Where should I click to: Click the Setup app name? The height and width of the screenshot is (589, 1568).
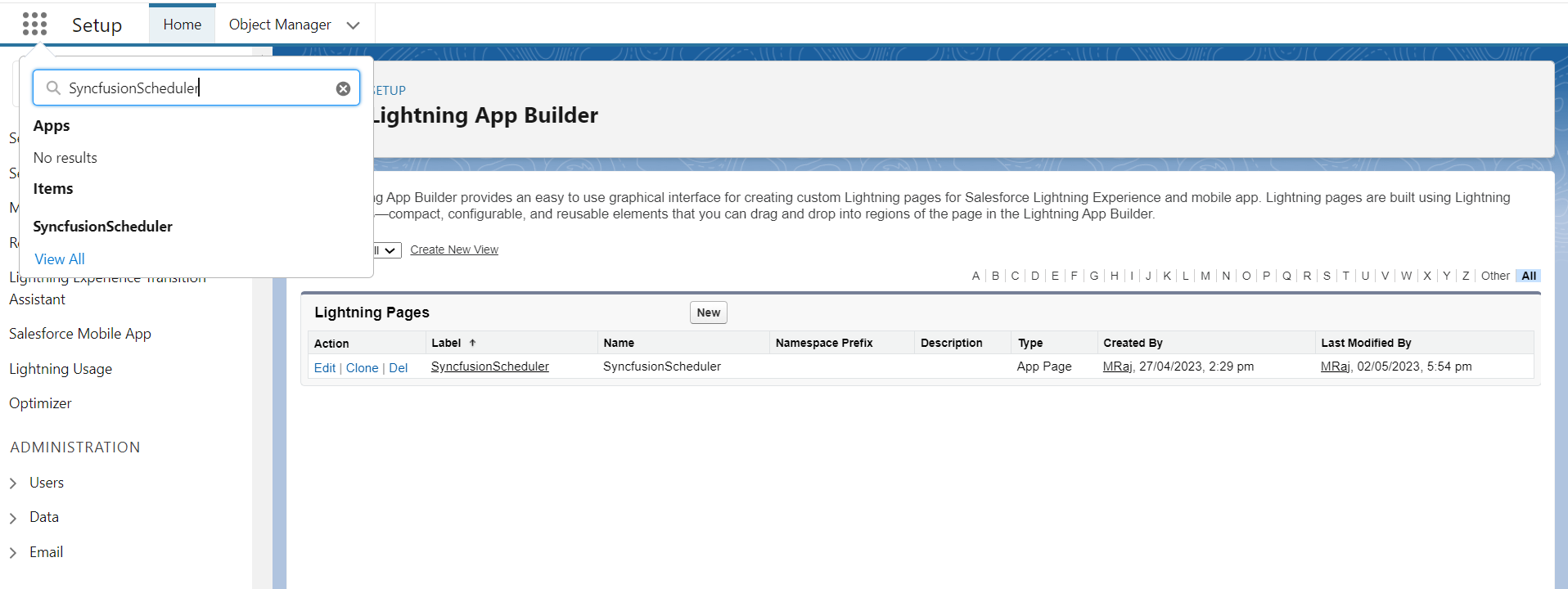pyautogui.click(x=97, y=25)
